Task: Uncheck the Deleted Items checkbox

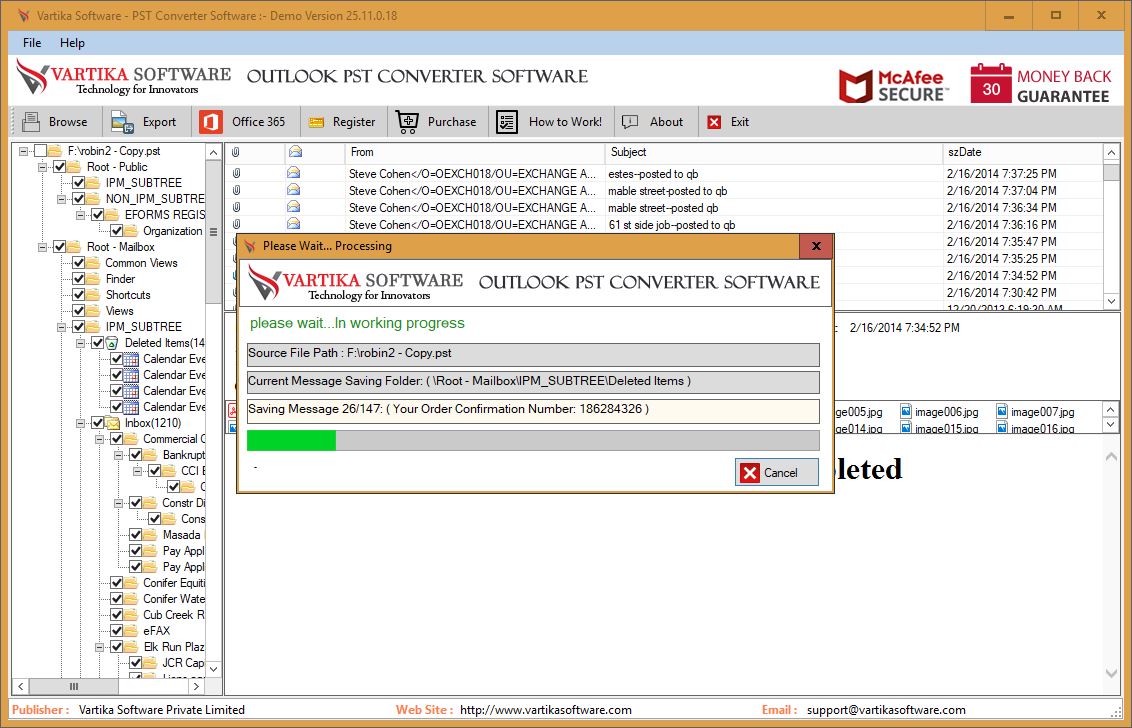Action: pos(97,343)
